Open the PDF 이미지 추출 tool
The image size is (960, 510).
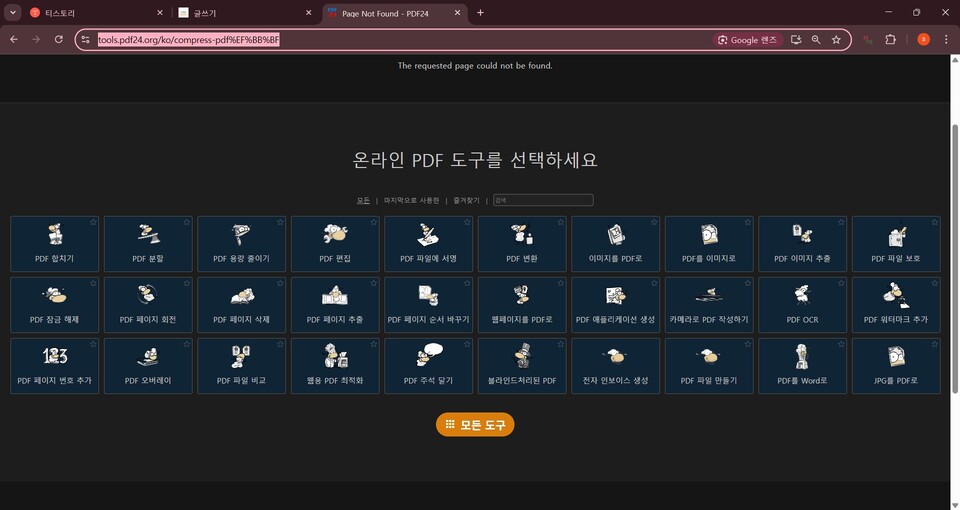803,244
